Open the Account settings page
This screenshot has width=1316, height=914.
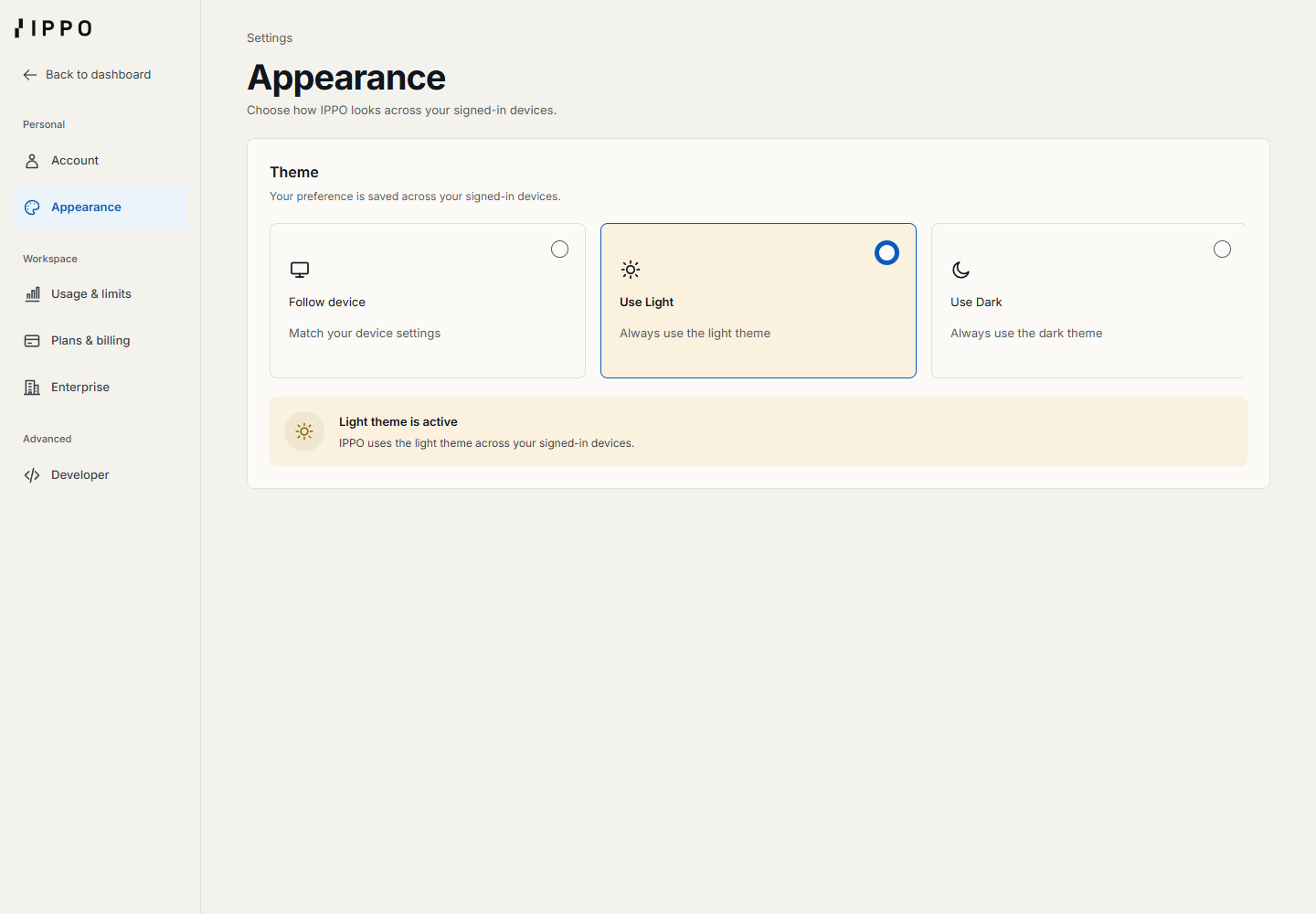101,161
